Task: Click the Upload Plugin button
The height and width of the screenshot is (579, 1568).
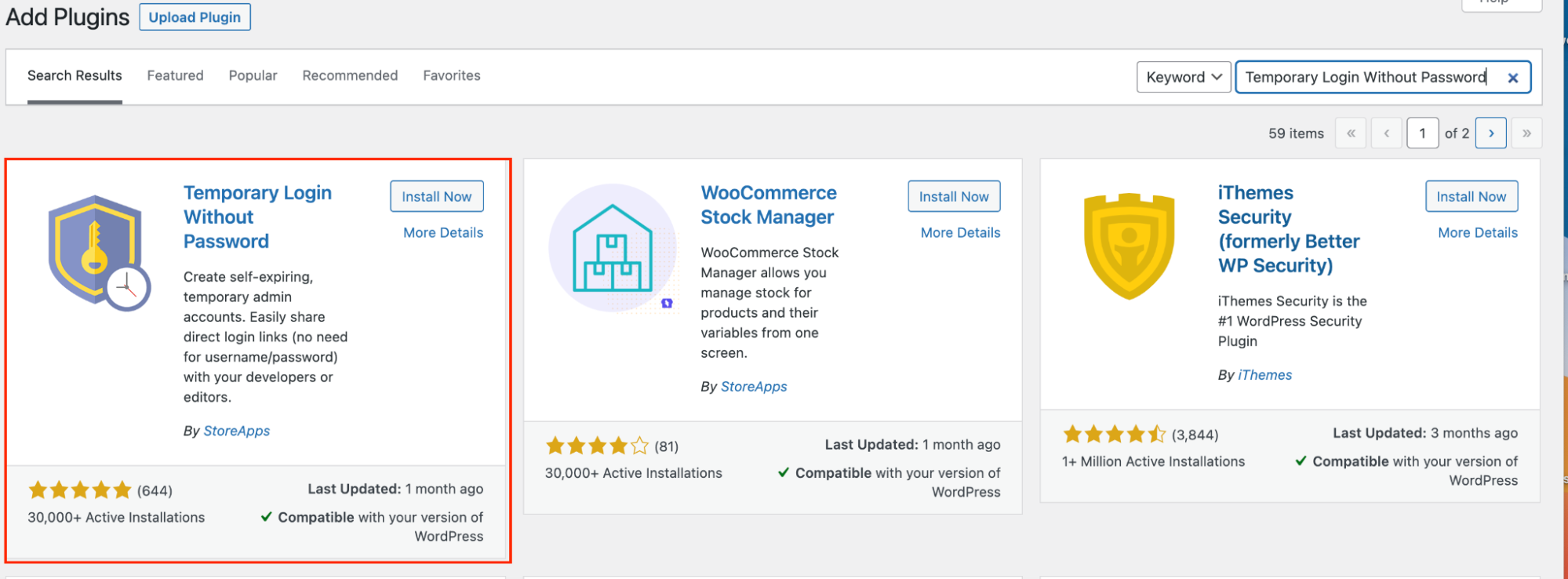Action: 195,17
